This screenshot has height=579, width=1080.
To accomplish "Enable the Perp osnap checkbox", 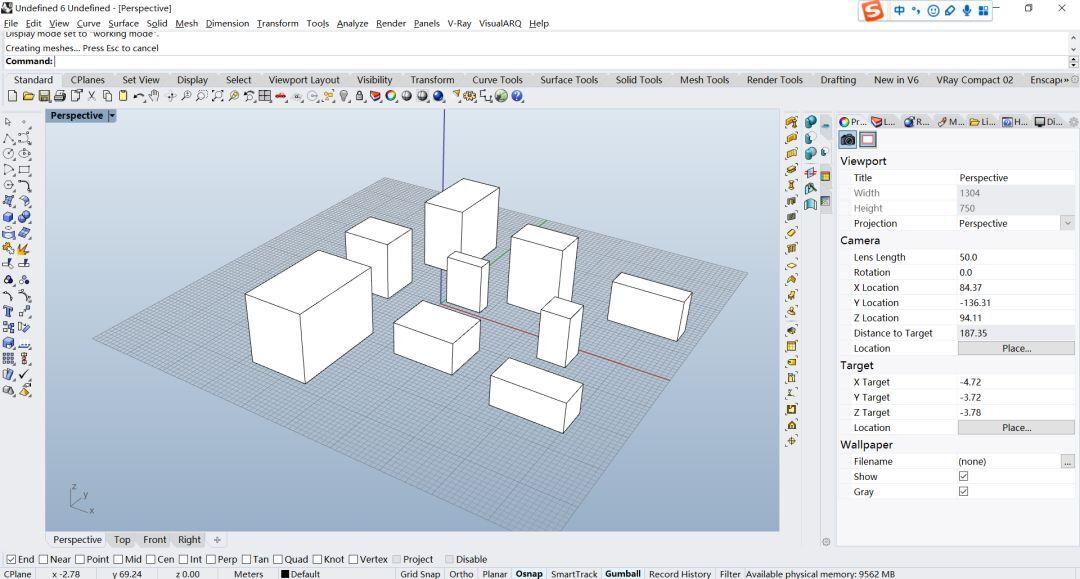I will [211, 559].
